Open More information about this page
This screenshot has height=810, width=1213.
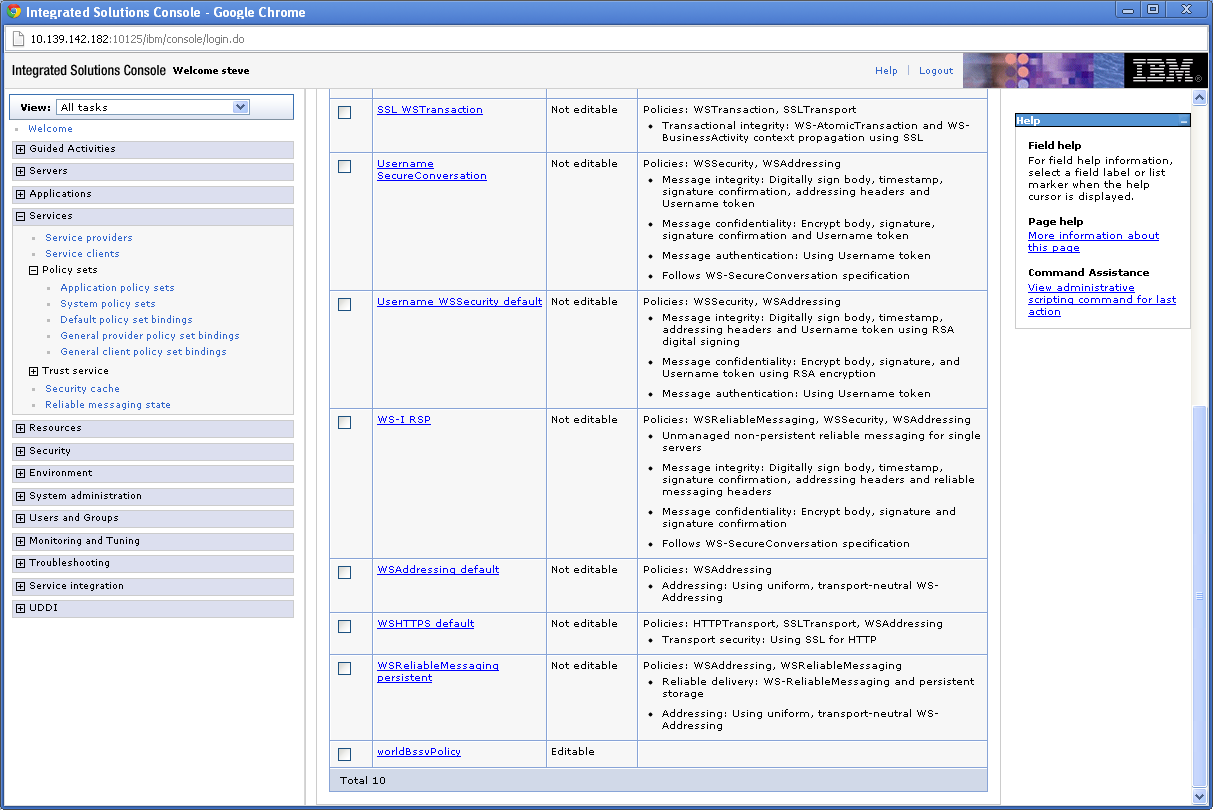[x=1093, y=242]
